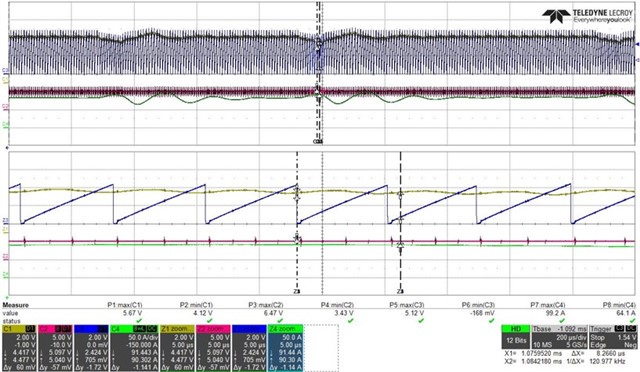Click the 5 GS/s sample rate
The image size is (640, 372).
(577, 345)
